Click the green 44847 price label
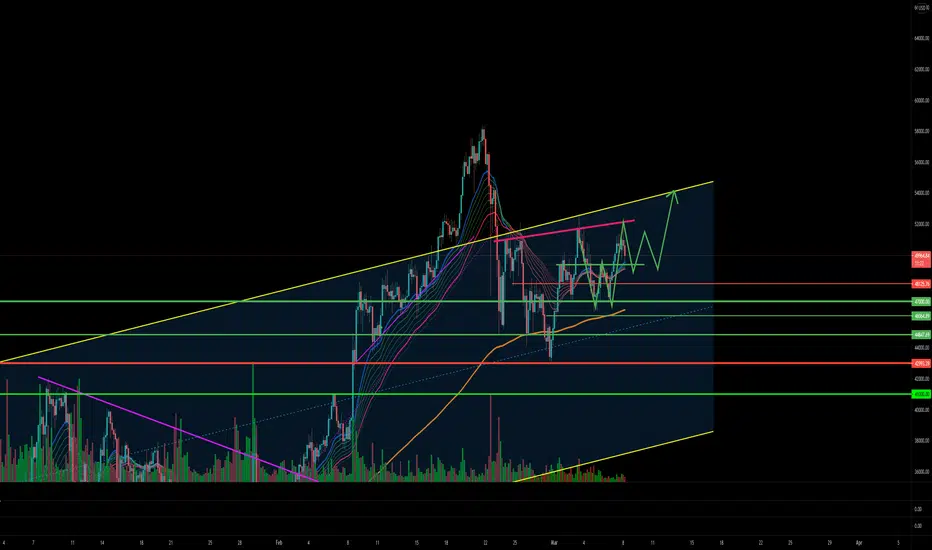Image resolution: width=932 pixels, height=550 pixels. (921, 335)
